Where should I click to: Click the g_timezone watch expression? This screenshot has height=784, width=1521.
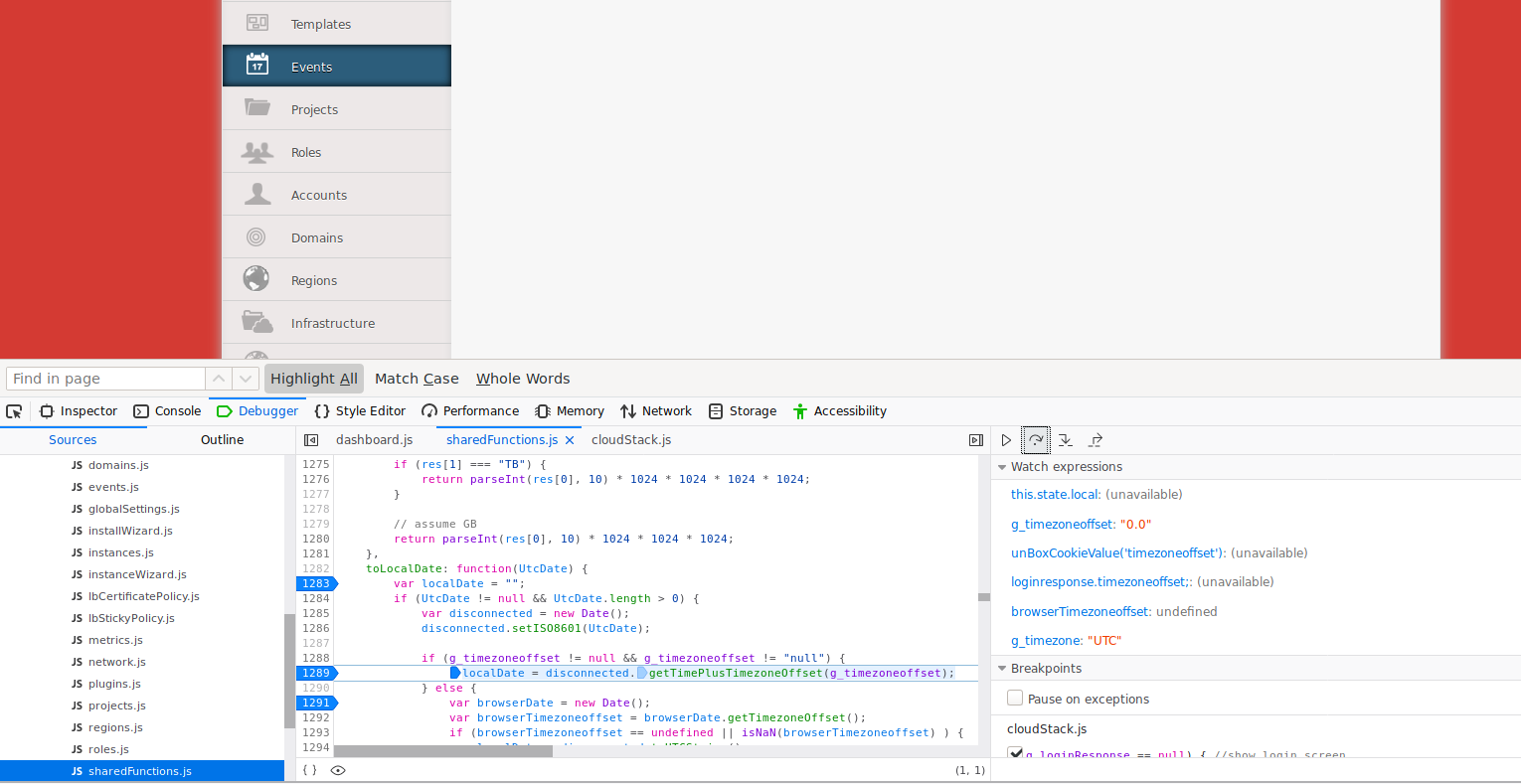tap(1066, 640)
